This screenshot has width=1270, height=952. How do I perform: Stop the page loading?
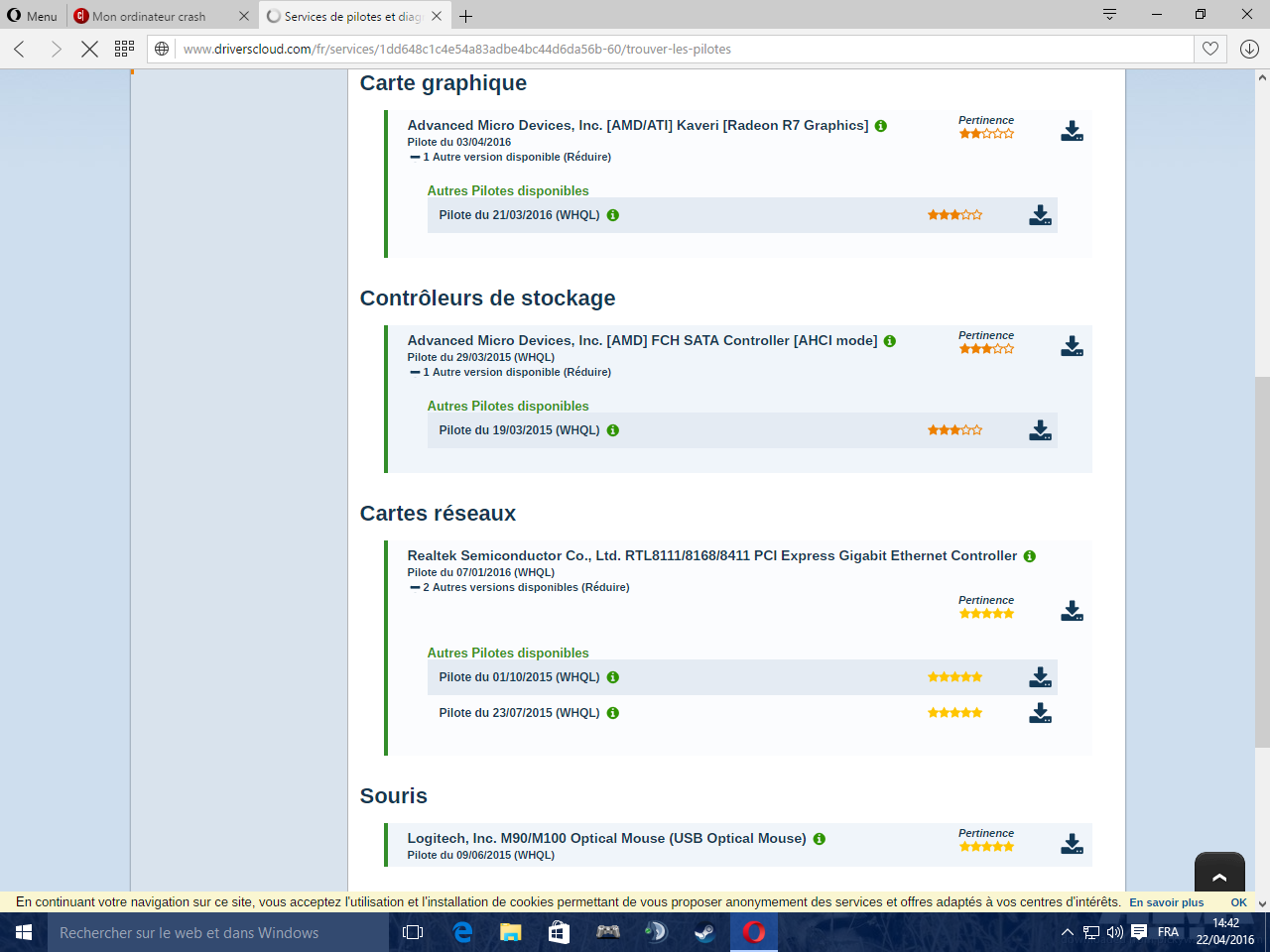pyautogui.click(x=89, y=49)
